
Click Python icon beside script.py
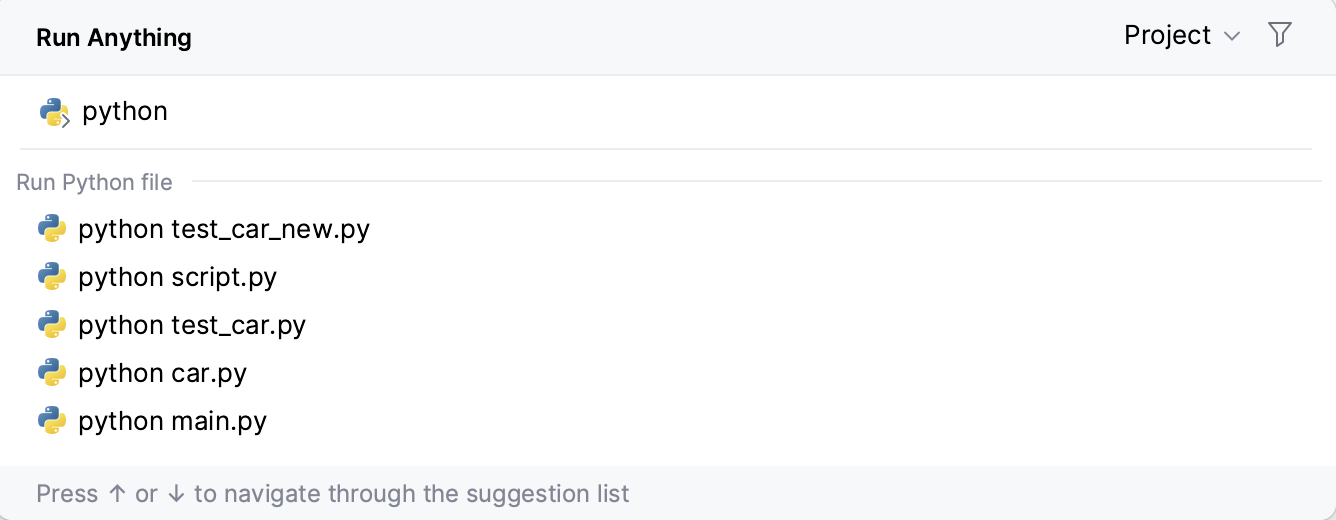pyautogui.click(x=52, y=277)
